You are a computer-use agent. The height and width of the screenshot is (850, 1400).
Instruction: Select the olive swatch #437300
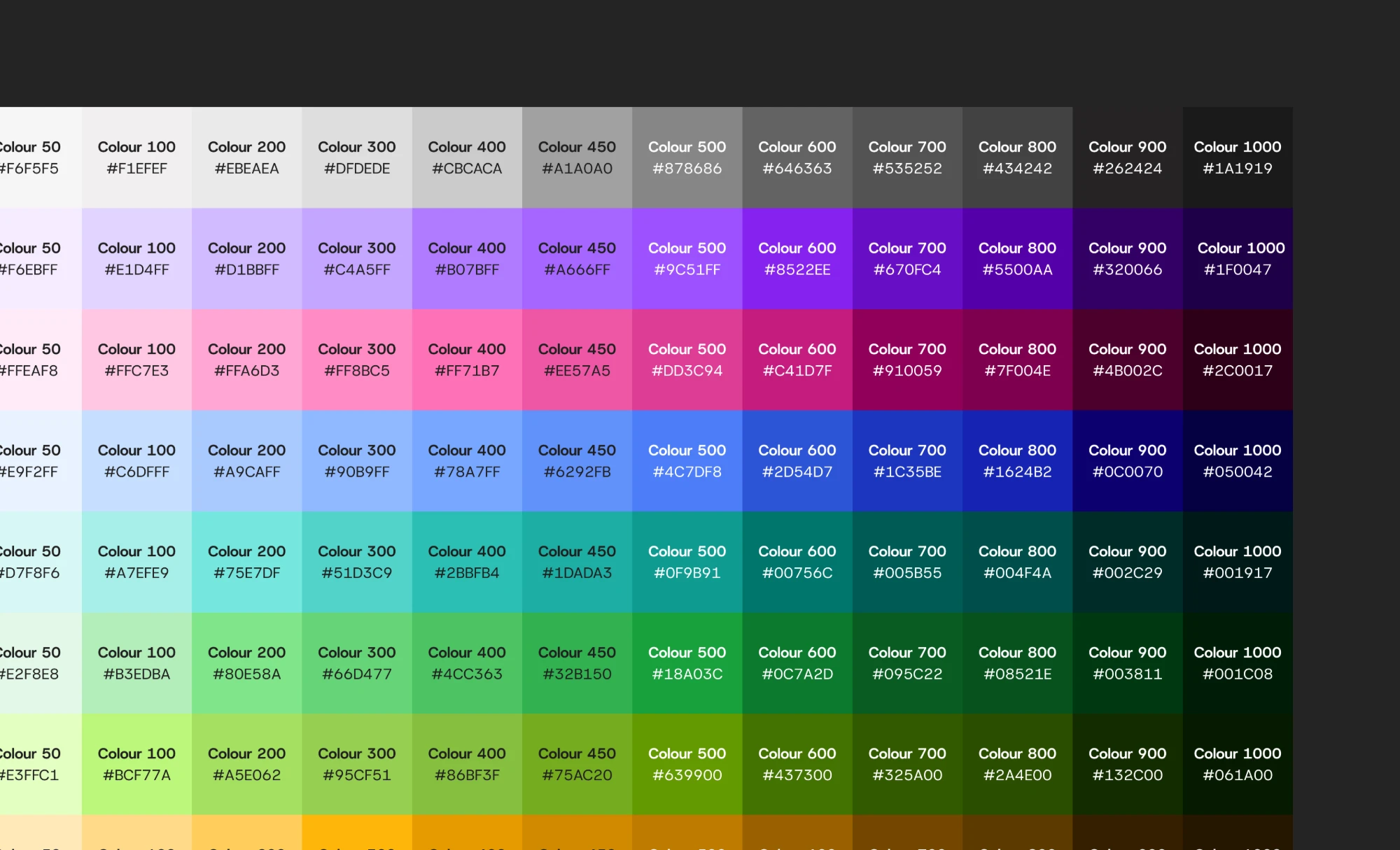pyautogui.click(x=797, y=764)
